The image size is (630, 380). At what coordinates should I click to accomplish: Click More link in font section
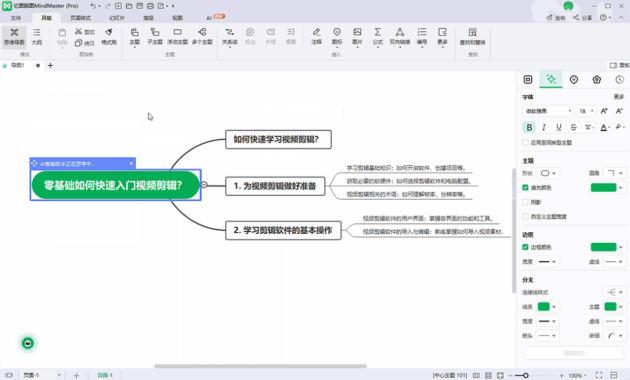[x=619, y=97]
